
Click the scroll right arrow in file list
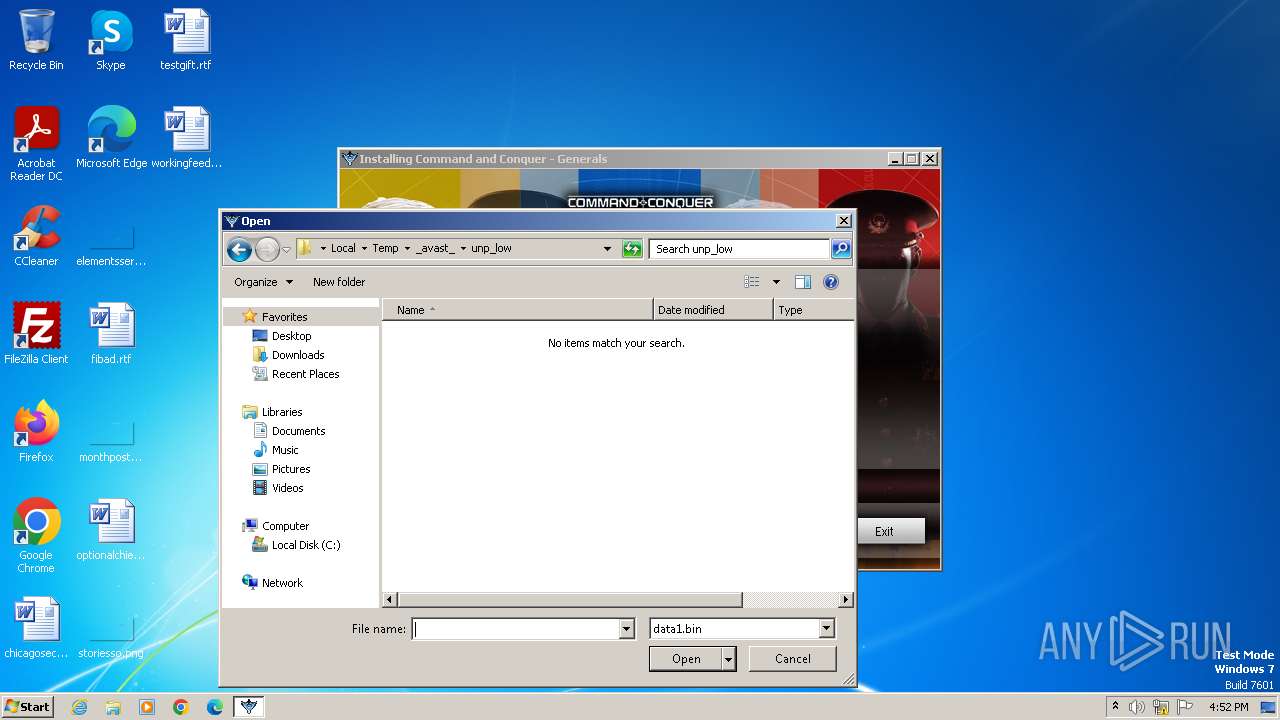pos(846,600)
